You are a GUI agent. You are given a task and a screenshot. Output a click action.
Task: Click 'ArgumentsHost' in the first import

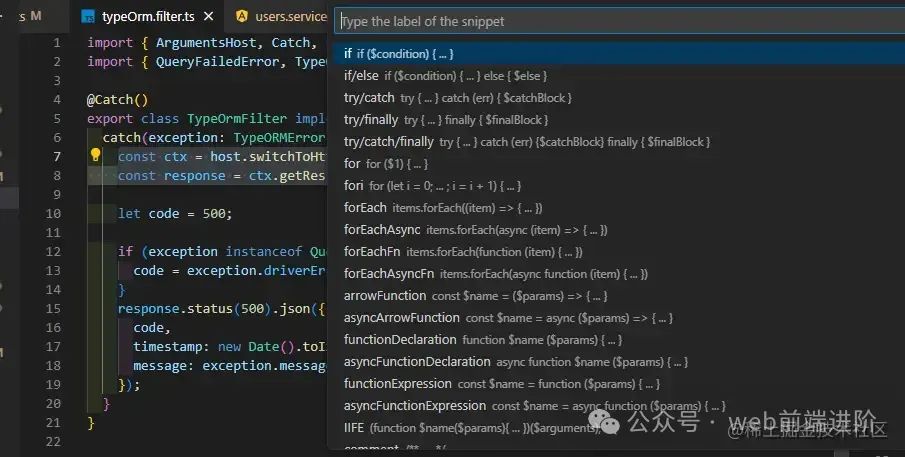pyautogui.click(x=206, y=43)
